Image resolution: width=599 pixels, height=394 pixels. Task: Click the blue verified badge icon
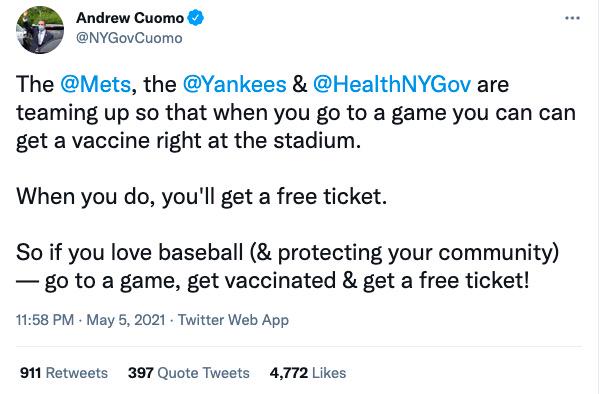[195, 18]
